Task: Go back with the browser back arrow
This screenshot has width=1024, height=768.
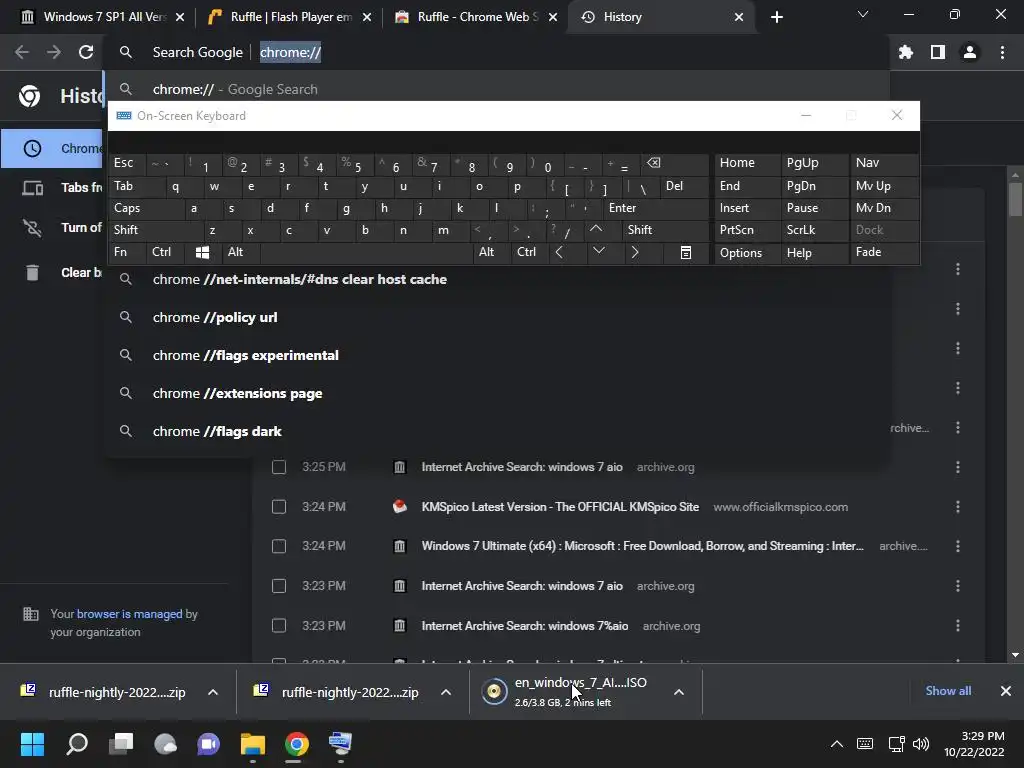Action: (22, 52)
